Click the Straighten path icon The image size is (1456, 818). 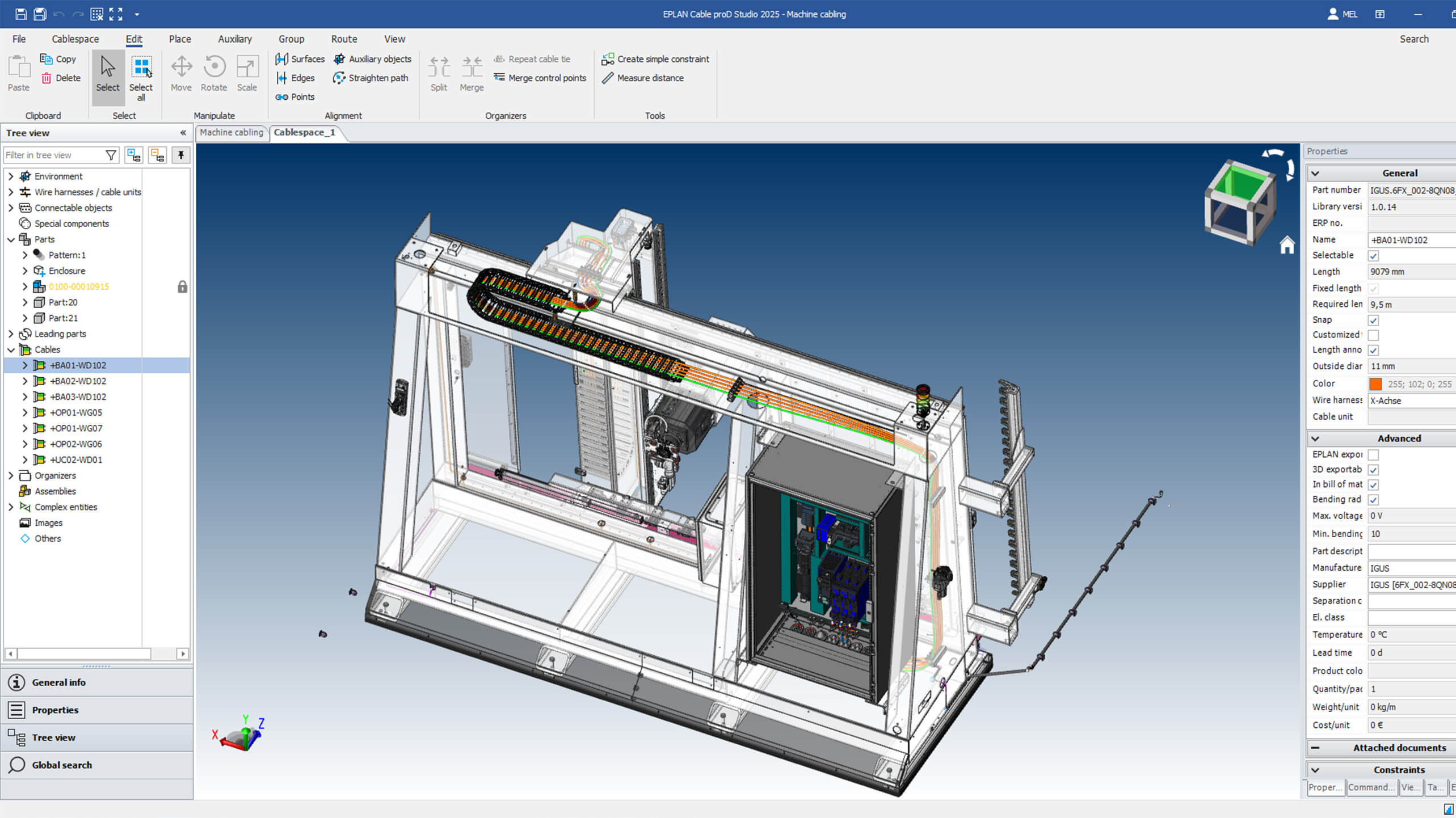(x=339, y=78)
